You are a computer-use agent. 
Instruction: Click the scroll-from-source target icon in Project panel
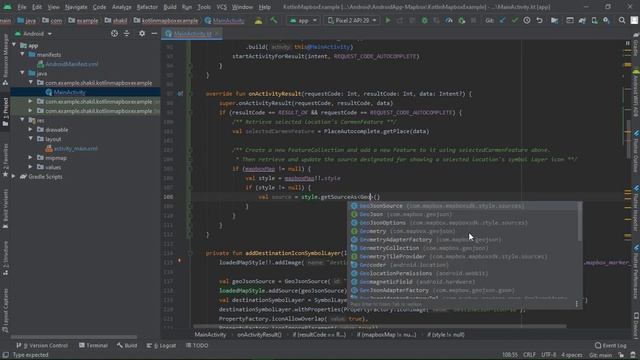pyautogui.click(x=114, y=33)
